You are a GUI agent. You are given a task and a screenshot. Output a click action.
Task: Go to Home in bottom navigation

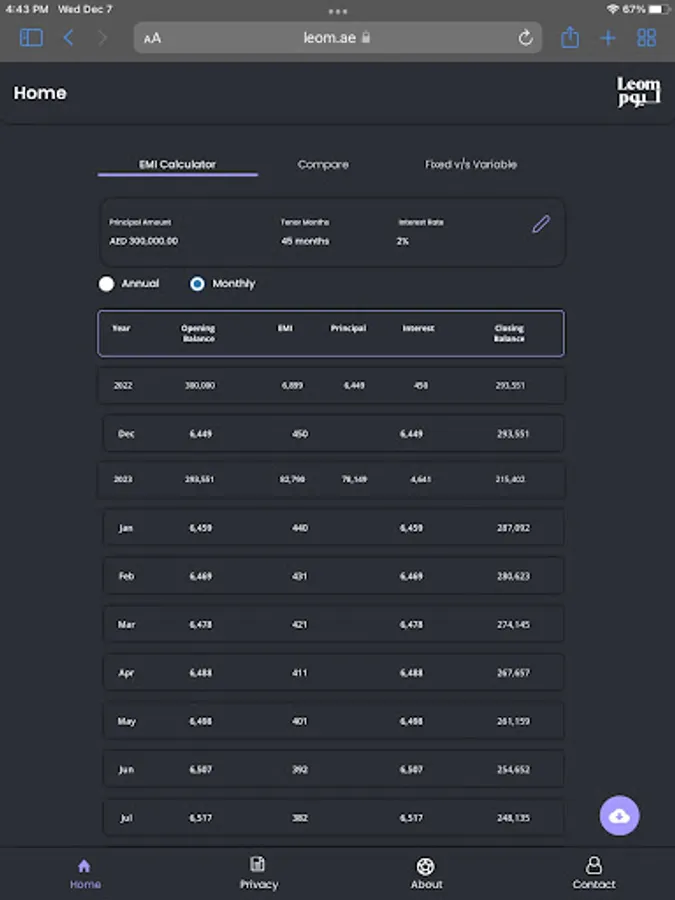click(x=85, y=866)
